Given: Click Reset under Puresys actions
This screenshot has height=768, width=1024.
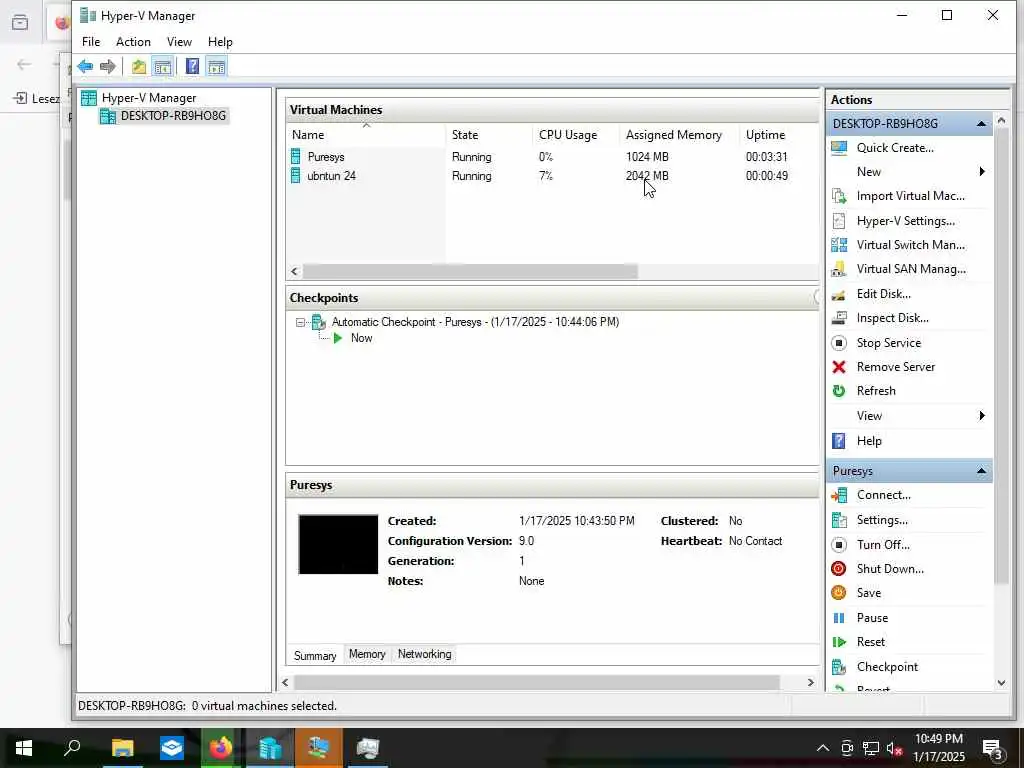Looking at the screenshot, I should (871, 642).
